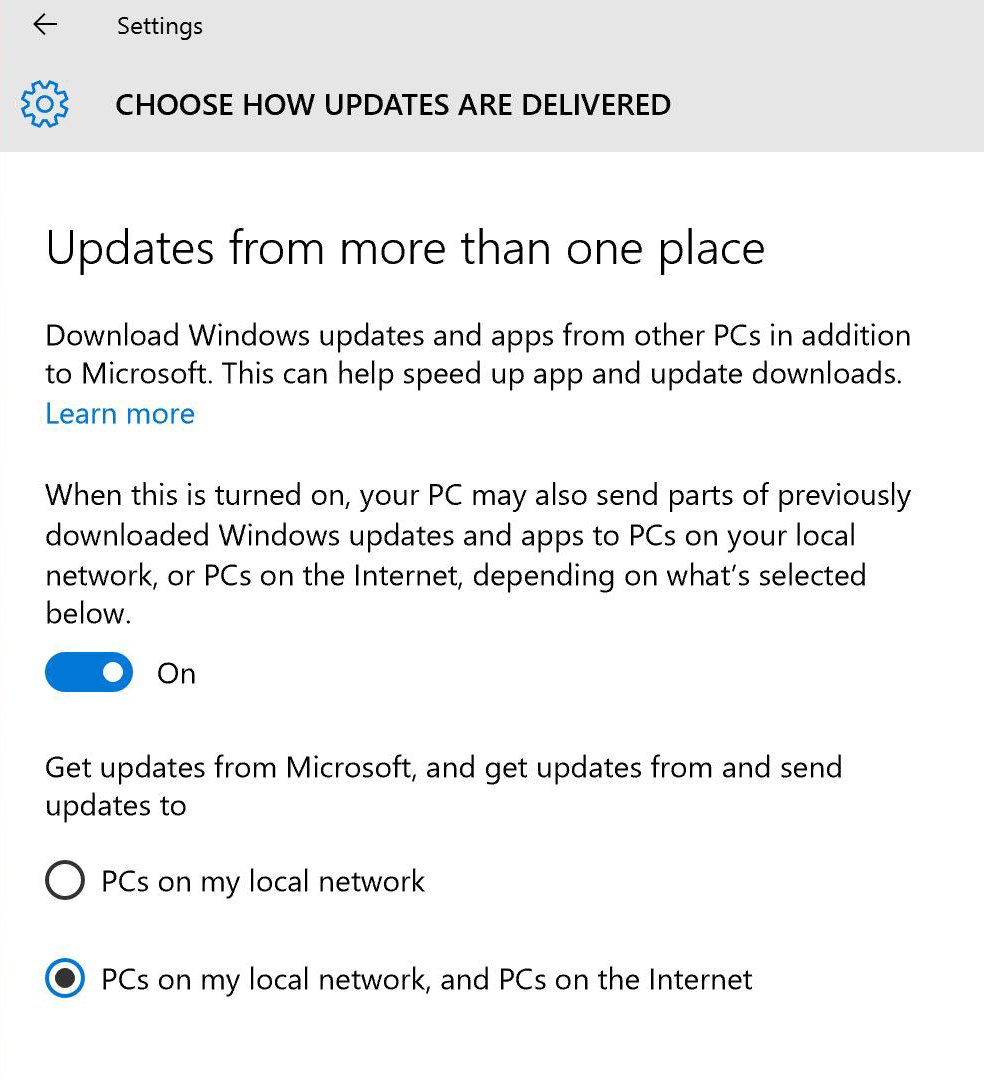This screenshot has width=984, height=1080.
Task: Click Learn more about update downloads
Action: (x=119, y=413)
